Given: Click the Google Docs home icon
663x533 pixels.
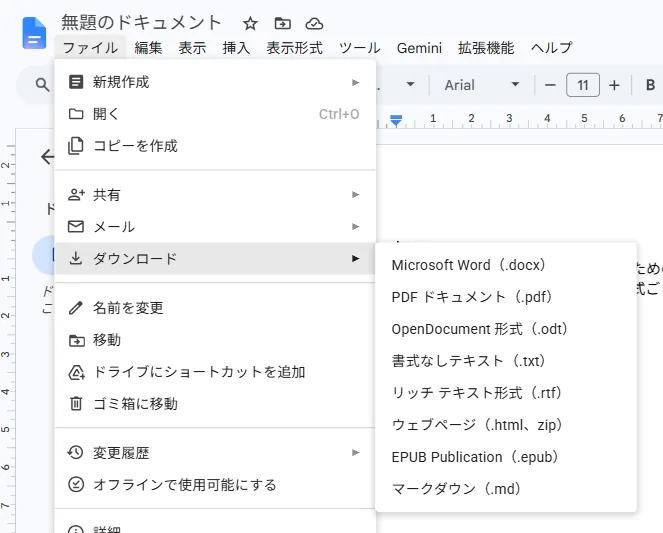Looking at the screenshot, I should [34, 33].
